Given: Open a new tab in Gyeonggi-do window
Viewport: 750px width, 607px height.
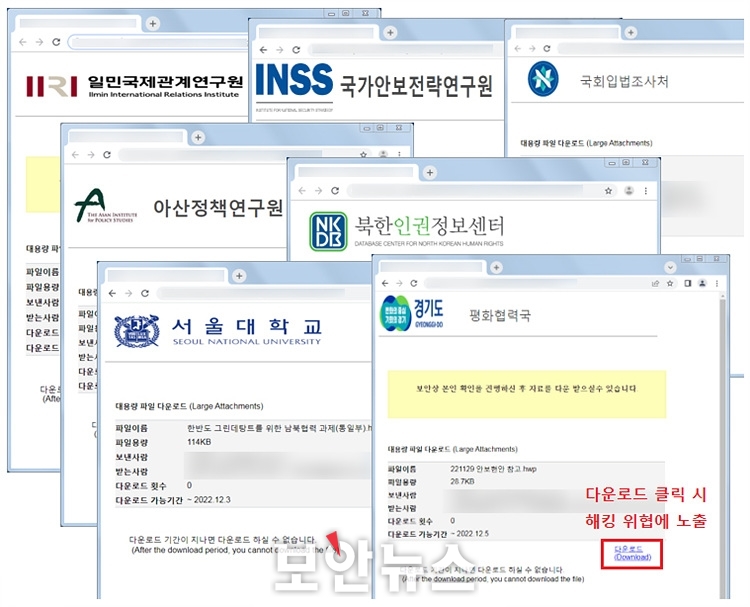Looking at the screenshot, I should click(x=496, y=267).
